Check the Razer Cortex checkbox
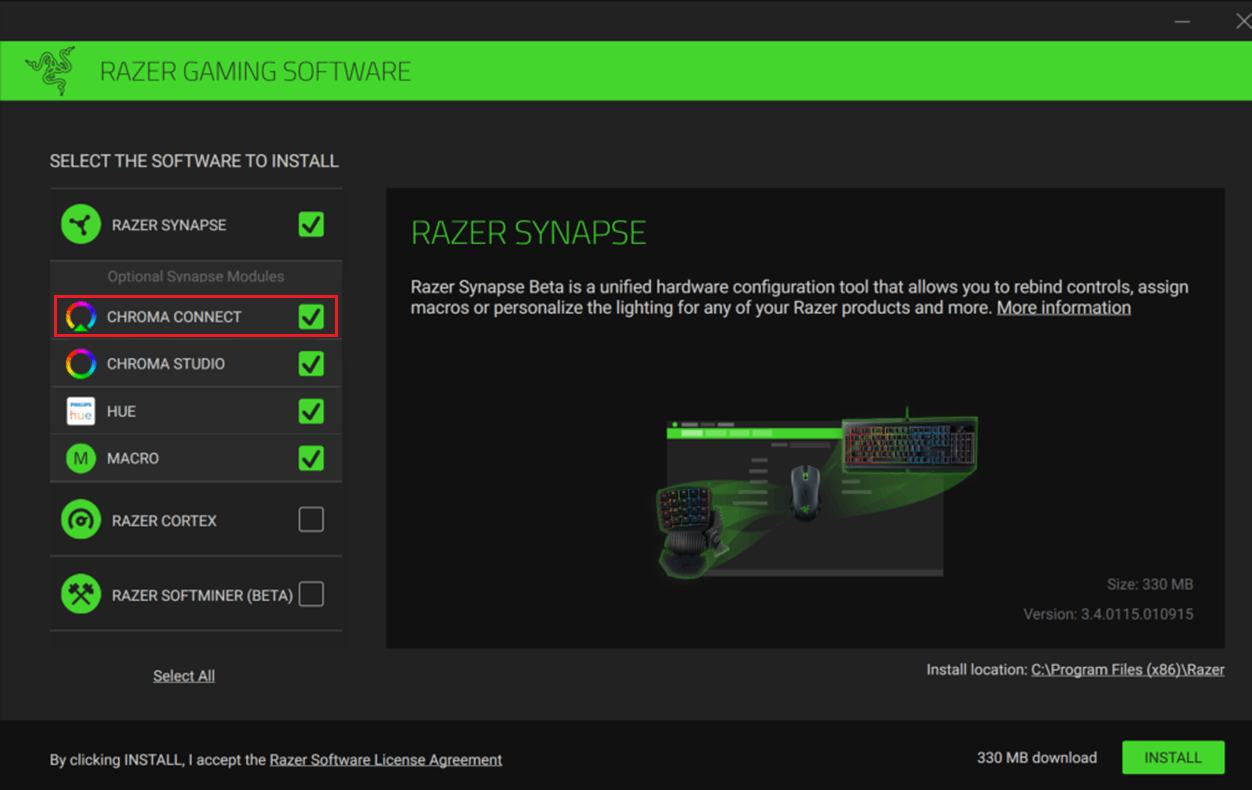Screen dimensions: 1252x790 coord(311,519)
